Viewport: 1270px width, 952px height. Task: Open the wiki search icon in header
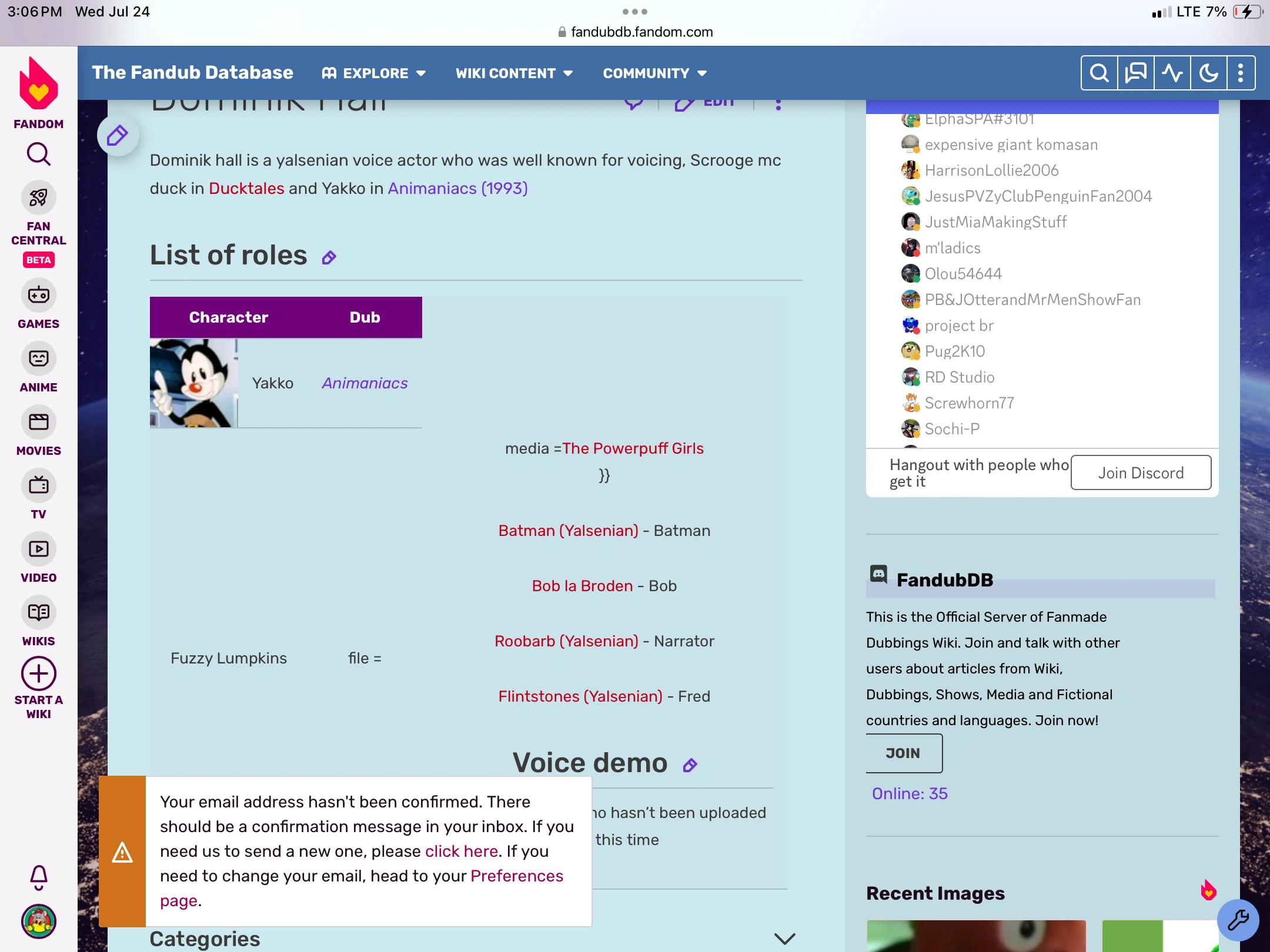click(x=1099, y=73)
